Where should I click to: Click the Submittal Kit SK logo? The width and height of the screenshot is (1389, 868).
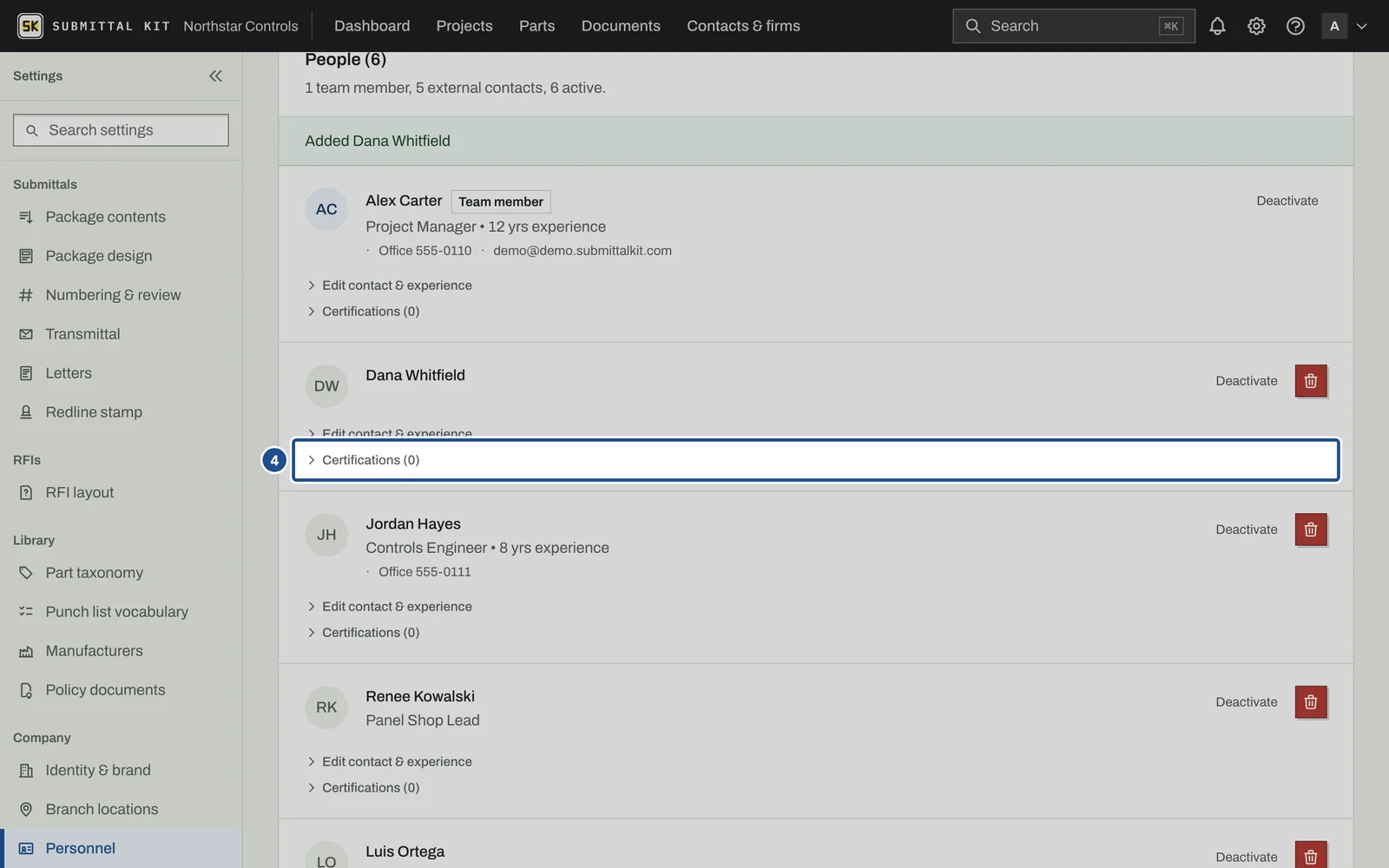click(x=30, y=26)
